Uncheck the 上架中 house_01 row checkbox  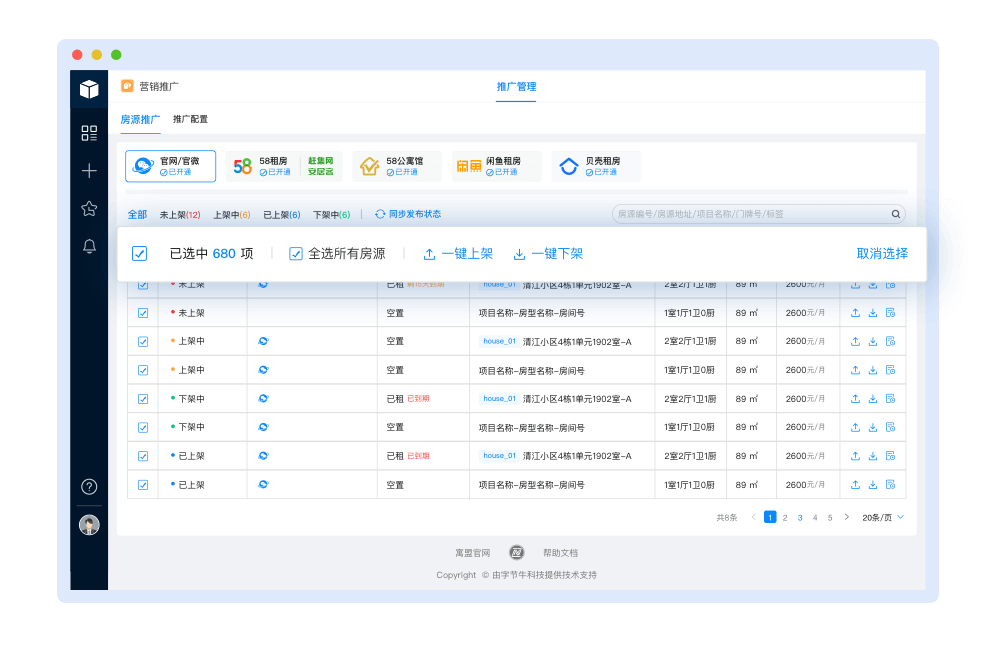[143, 341]
